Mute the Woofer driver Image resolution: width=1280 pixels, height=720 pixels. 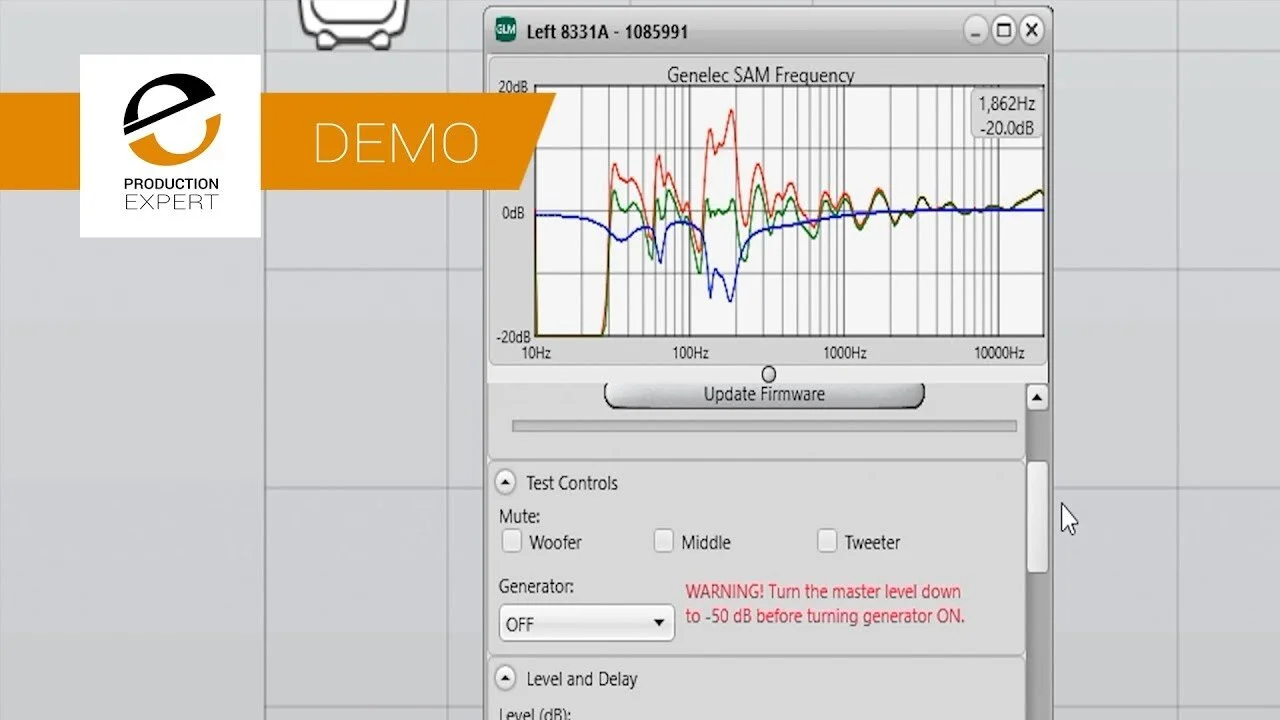pyautogui.click(x=512, y=542)
